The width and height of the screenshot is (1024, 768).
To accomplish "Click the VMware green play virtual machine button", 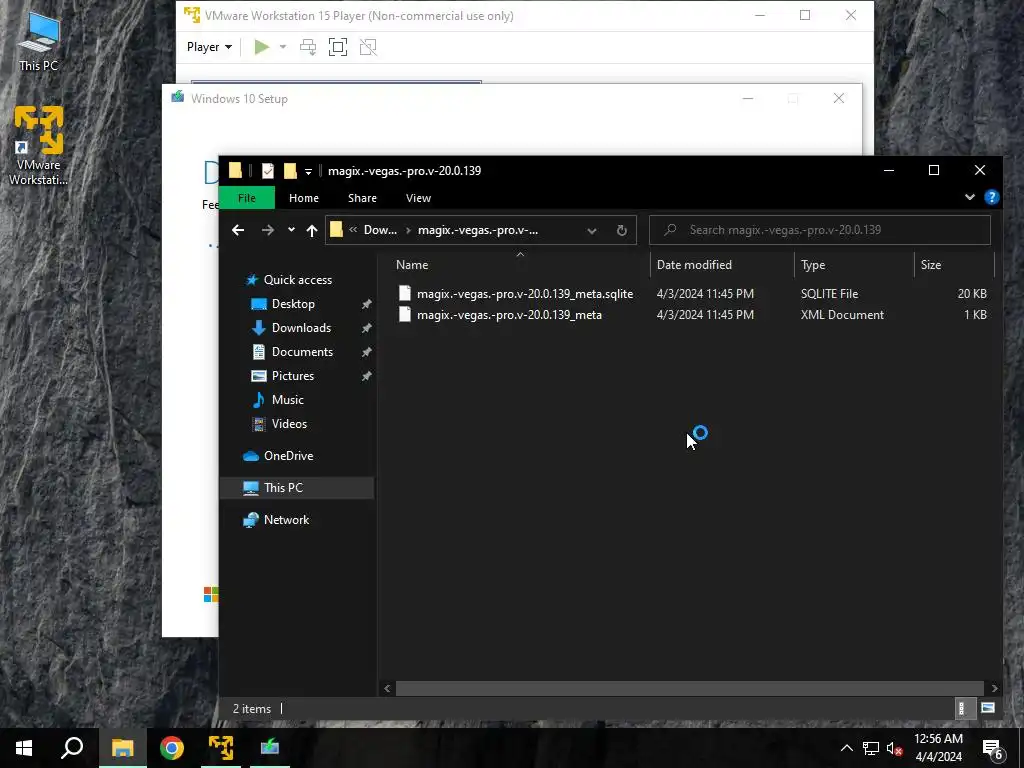I will coord(262,47).
